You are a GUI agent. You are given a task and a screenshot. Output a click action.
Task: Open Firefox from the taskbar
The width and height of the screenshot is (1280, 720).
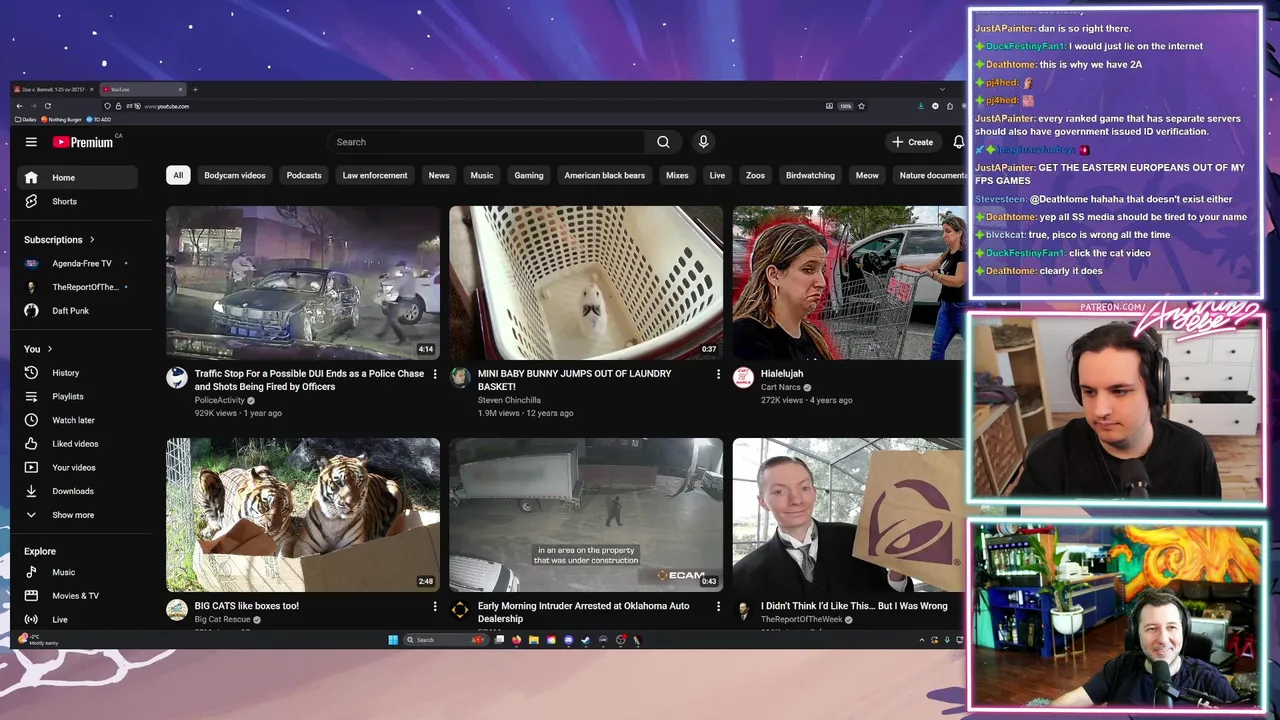pos(516,640)
